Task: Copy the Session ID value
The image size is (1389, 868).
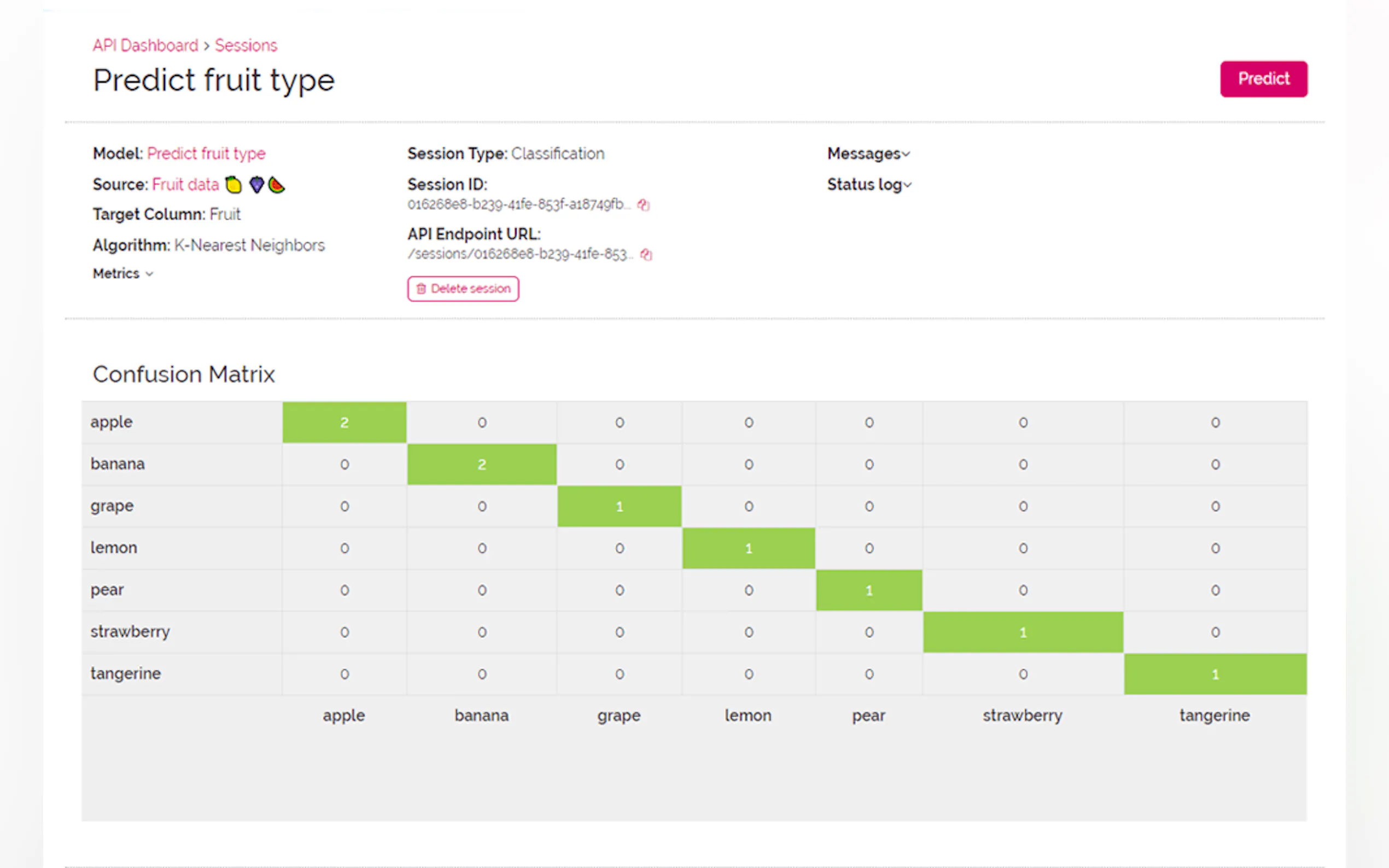Action: pos(643,205)
